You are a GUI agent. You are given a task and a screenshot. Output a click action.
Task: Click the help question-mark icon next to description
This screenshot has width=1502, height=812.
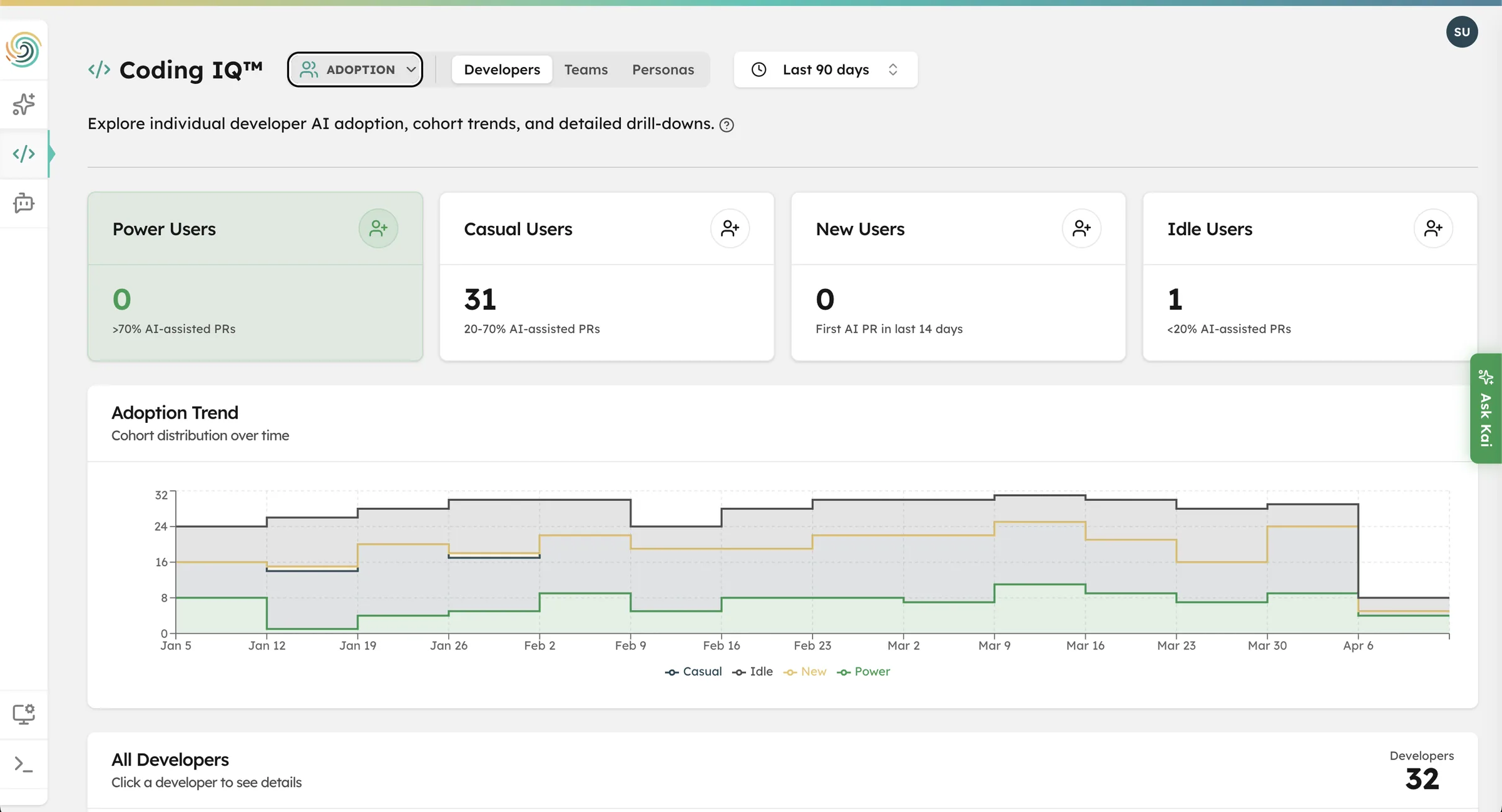[727, 124]
